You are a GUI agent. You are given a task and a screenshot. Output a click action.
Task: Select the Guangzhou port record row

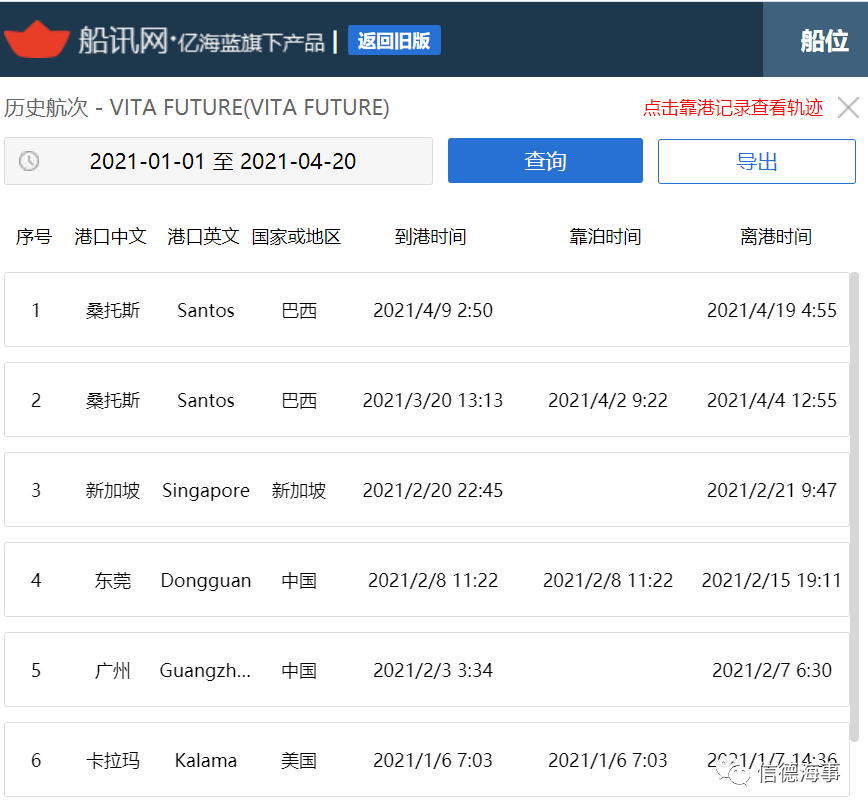[x=426, y=670]
